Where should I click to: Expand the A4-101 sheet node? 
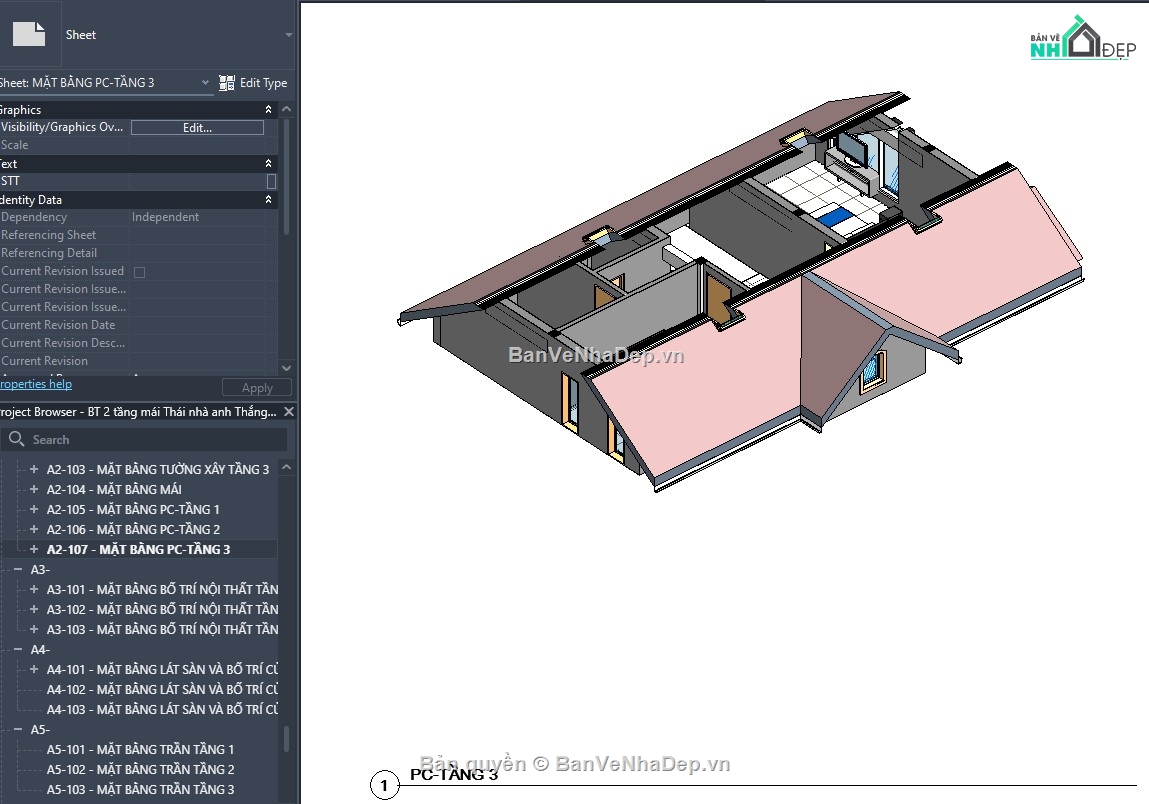pyautogui.click(x=34, y=669)
